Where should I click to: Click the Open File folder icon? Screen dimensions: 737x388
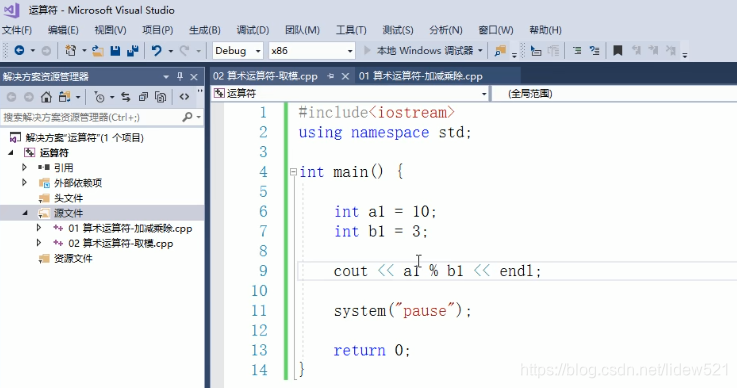[98, 50]
